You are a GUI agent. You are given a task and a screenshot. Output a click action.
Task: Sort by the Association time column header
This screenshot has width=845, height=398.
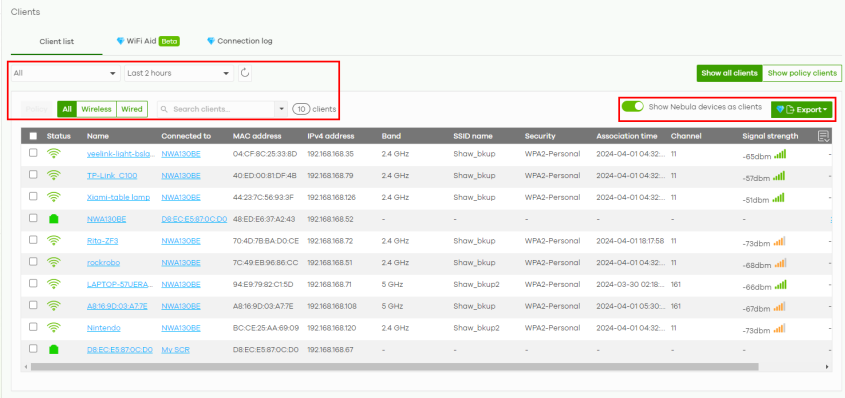coord(627,136)
